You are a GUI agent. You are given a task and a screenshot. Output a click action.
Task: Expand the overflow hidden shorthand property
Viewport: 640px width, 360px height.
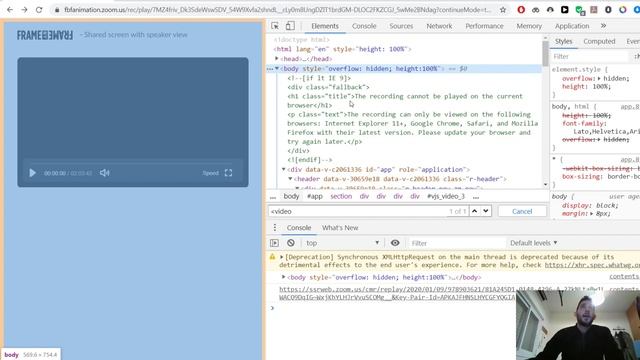click(x=599, y=78)
